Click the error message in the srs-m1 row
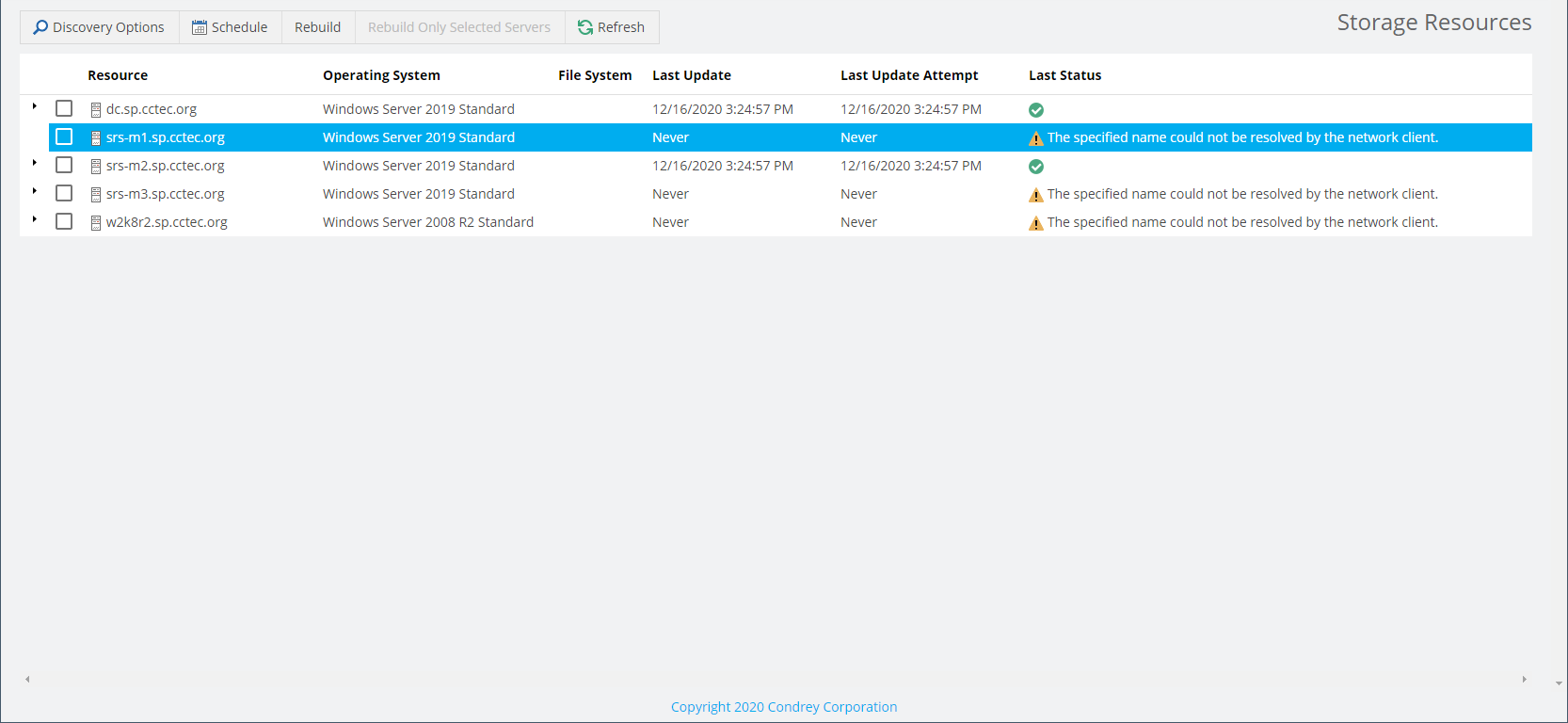The height and width of the screenshot is (723, 1568). point(1242,137)
